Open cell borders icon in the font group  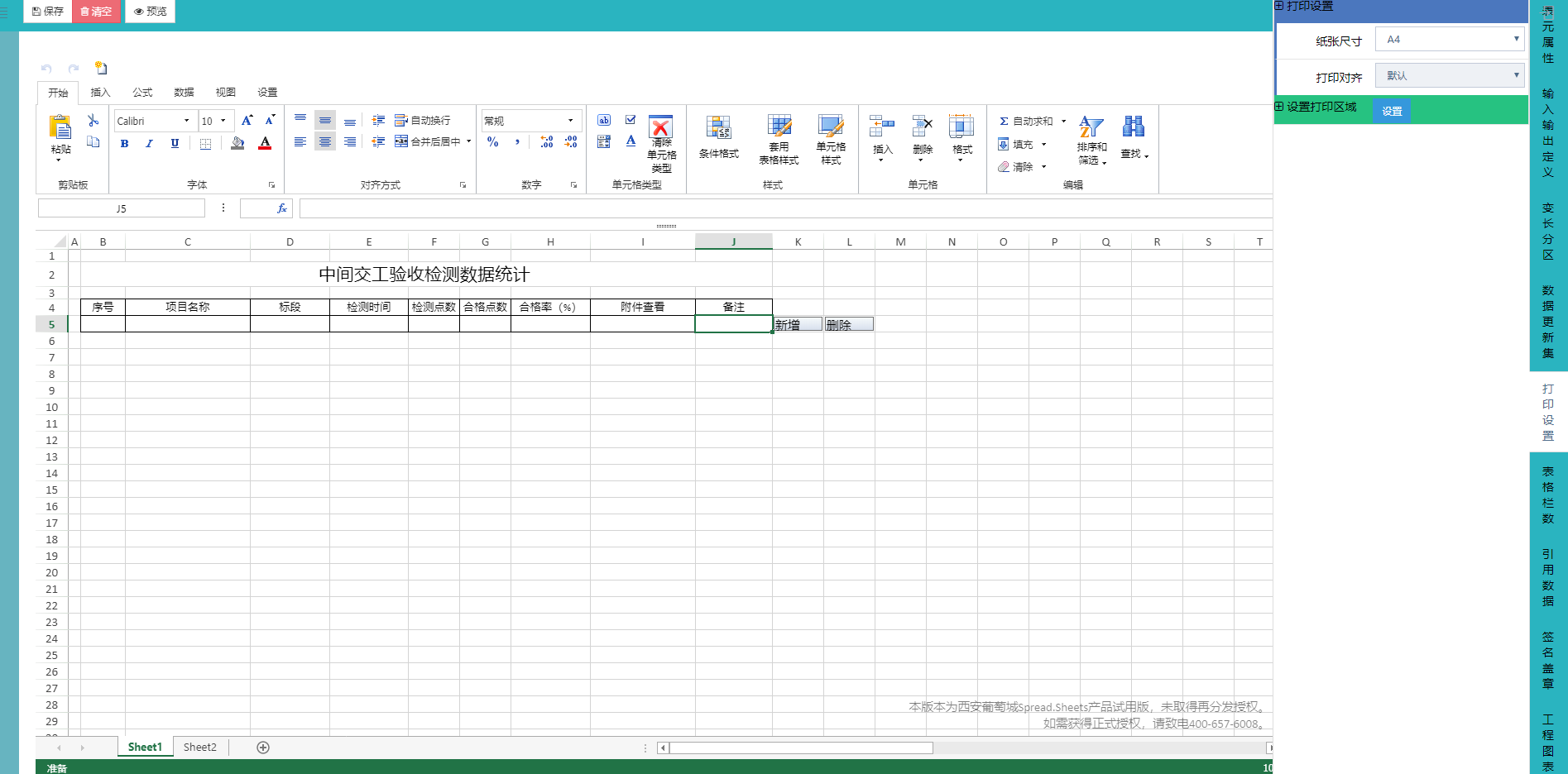click(205, 143)
